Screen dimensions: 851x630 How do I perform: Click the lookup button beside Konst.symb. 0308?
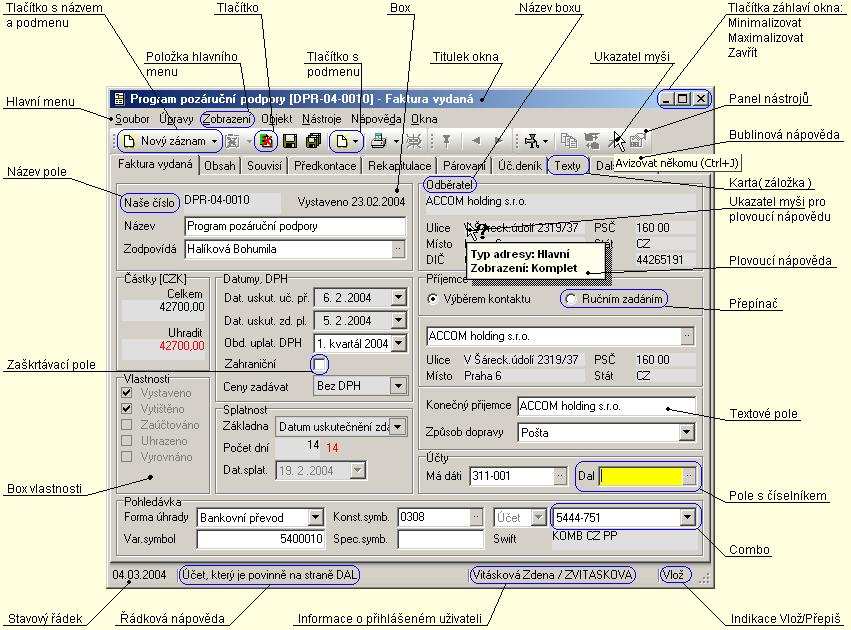475,517
